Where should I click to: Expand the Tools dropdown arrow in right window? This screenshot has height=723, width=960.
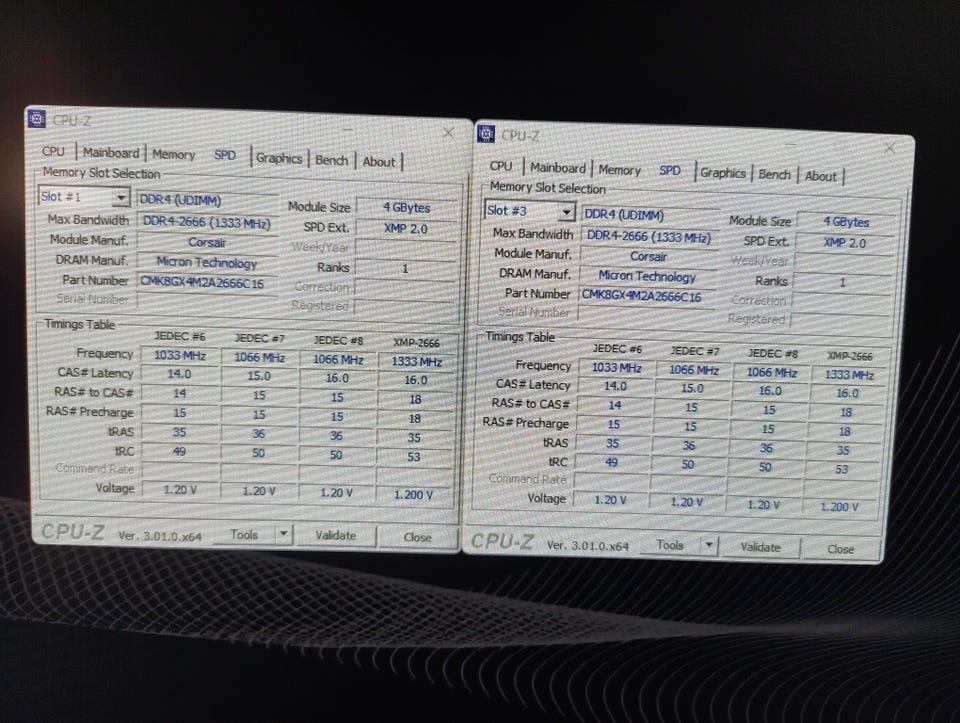[709, 544]
